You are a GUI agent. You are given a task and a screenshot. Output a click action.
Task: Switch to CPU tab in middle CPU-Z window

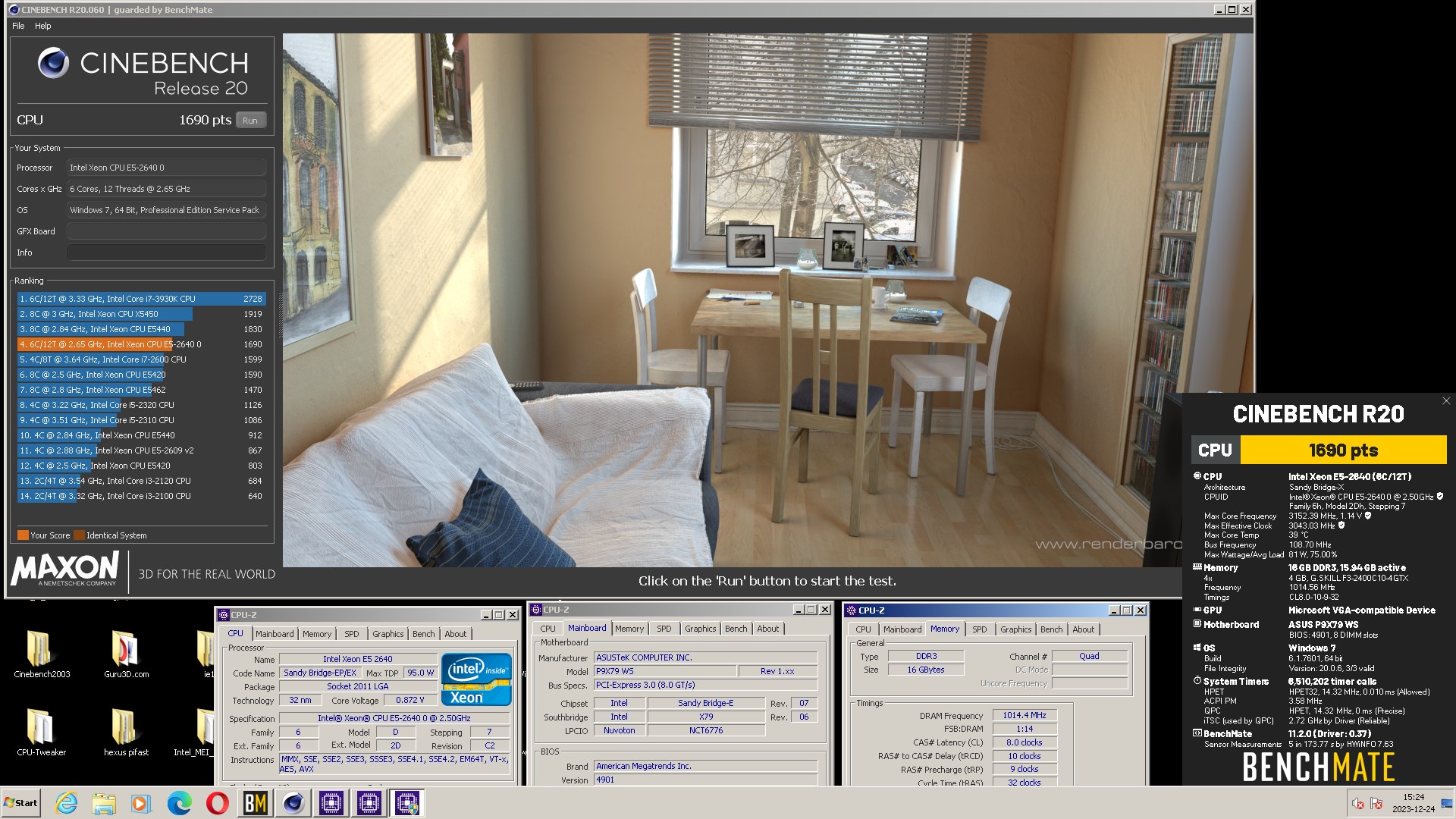pyautogui.click(x=548, y=629)
